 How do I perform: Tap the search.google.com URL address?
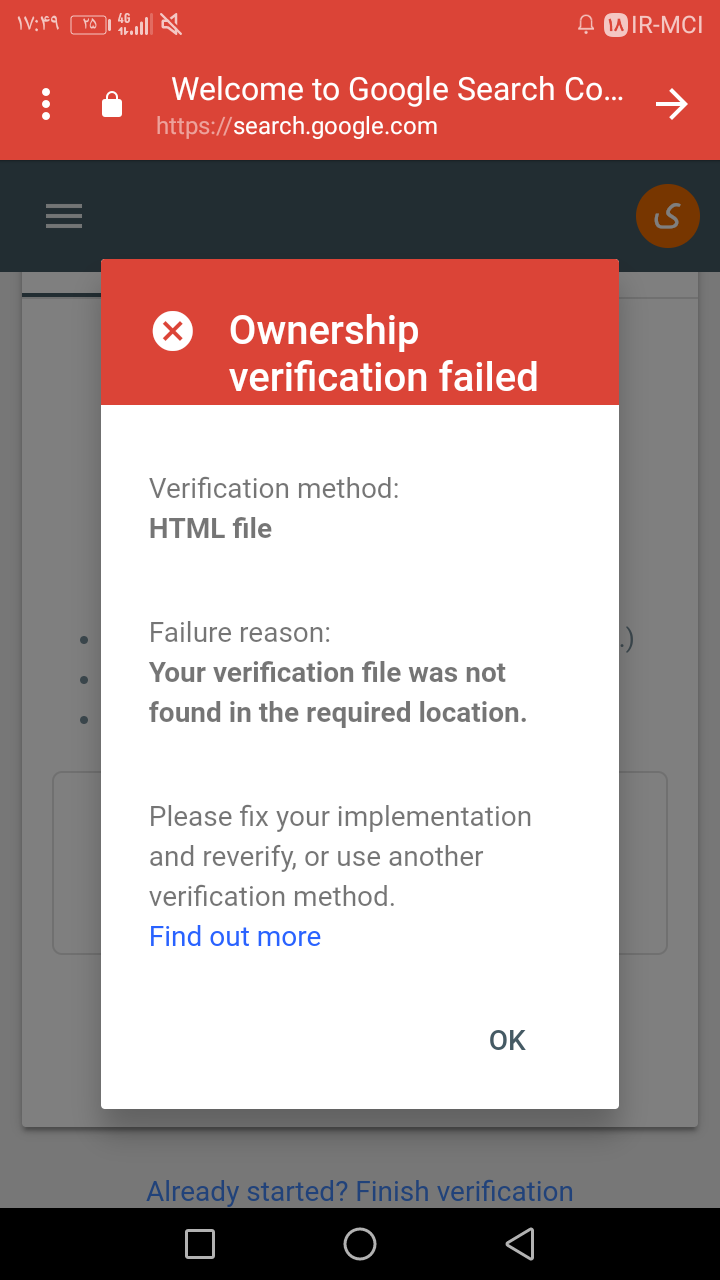point(297,126)
